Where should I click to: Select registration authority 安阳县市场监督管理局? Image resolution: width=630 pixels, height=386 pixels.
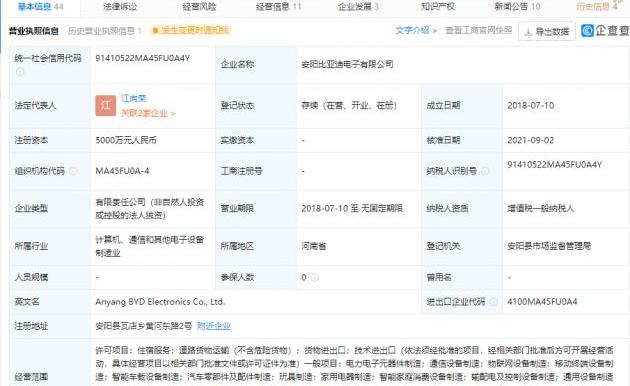click(549, 246)
